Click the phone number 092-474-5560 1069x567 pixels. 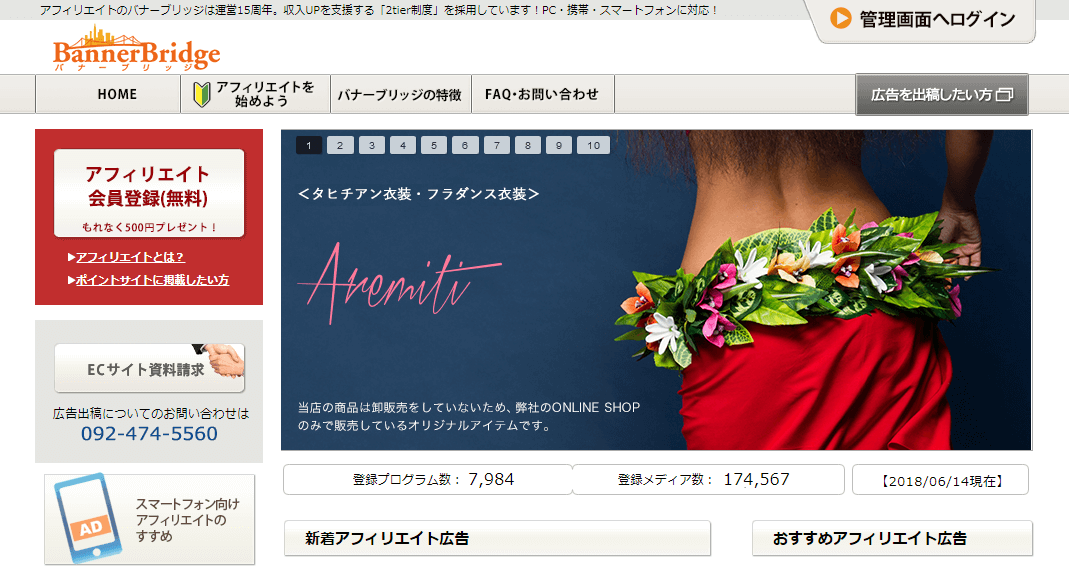[x=149, y=433]
